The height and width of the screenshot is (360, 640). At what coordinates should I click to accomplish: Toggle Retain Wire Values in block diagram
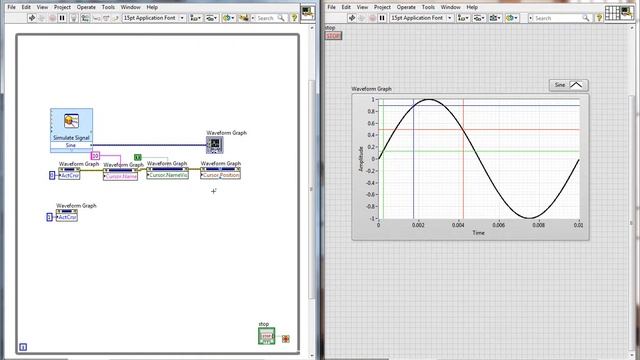tap(85, 18)
